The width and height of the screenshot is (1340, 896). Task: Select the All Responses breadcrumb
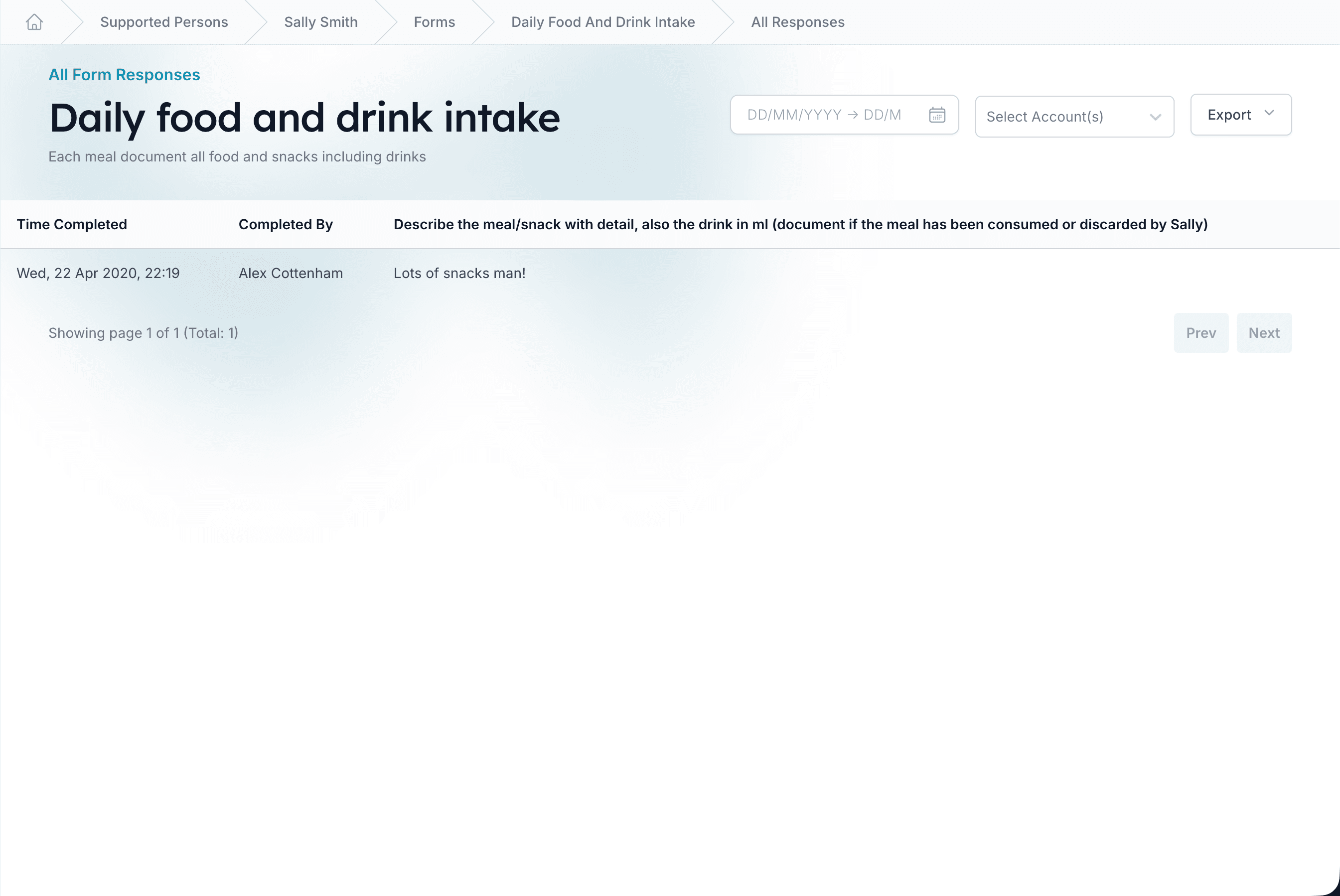pyautogui.click(x=798, y=22)
